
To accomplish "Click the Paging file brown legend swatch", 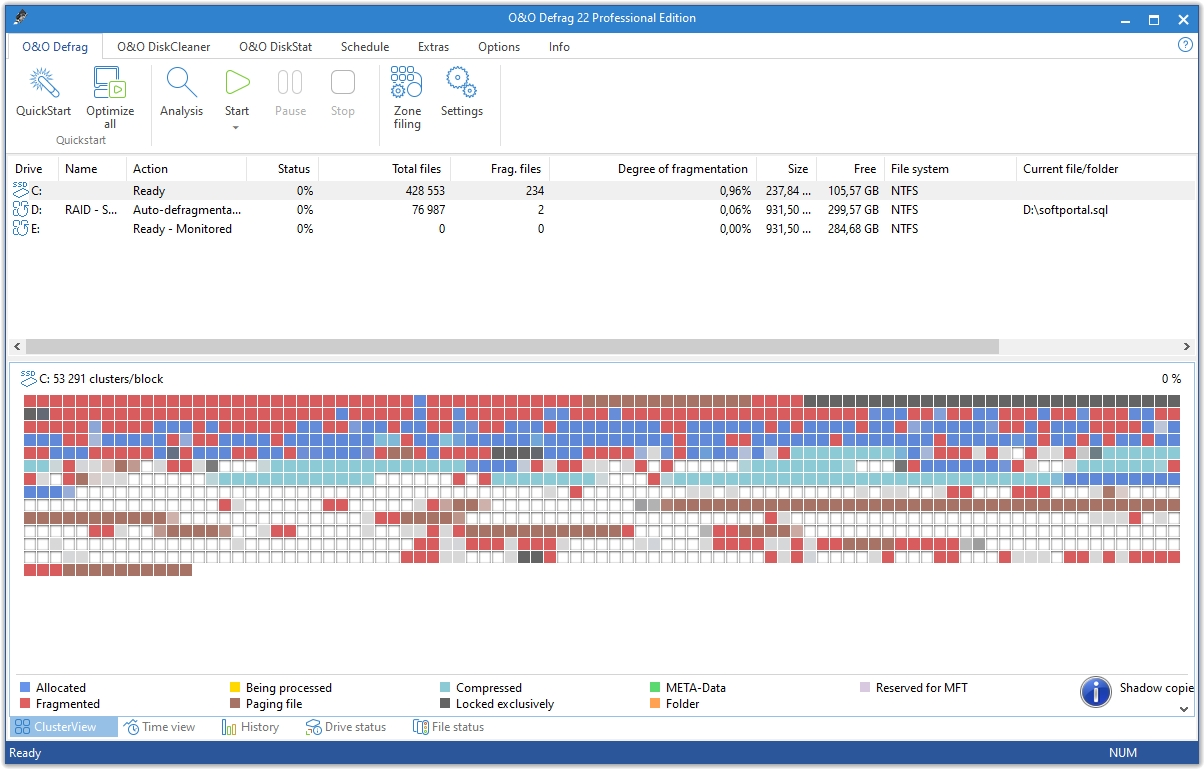I will pyautogui.click(x=235, y=704).
